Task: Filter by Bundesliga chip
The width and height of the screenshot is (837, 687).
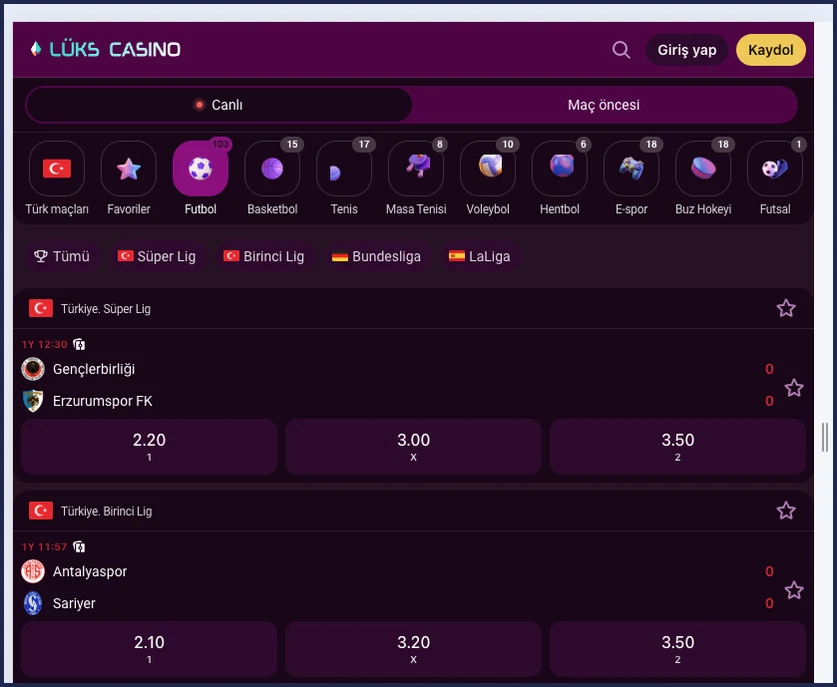Action: [x=376, y=257]
